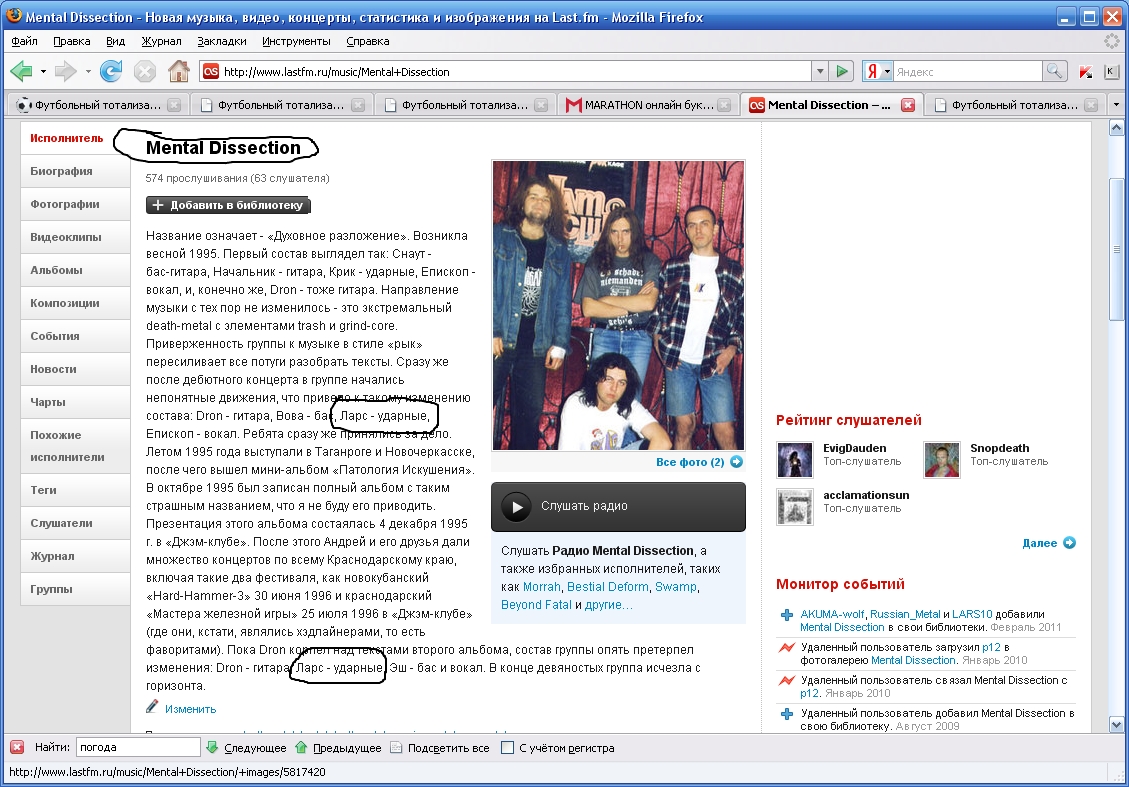Close the Mental Dissection tab

[x=908, y=105]
